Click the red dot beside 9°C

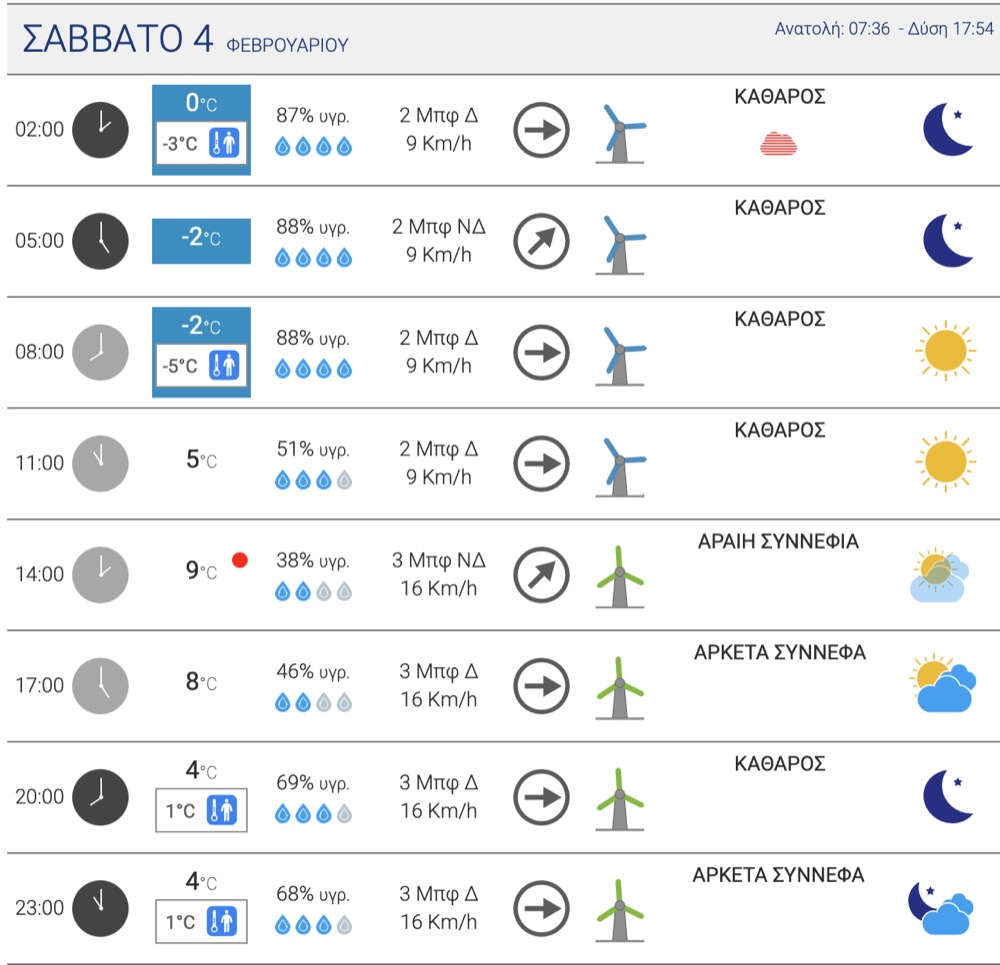tap(240, 560)
